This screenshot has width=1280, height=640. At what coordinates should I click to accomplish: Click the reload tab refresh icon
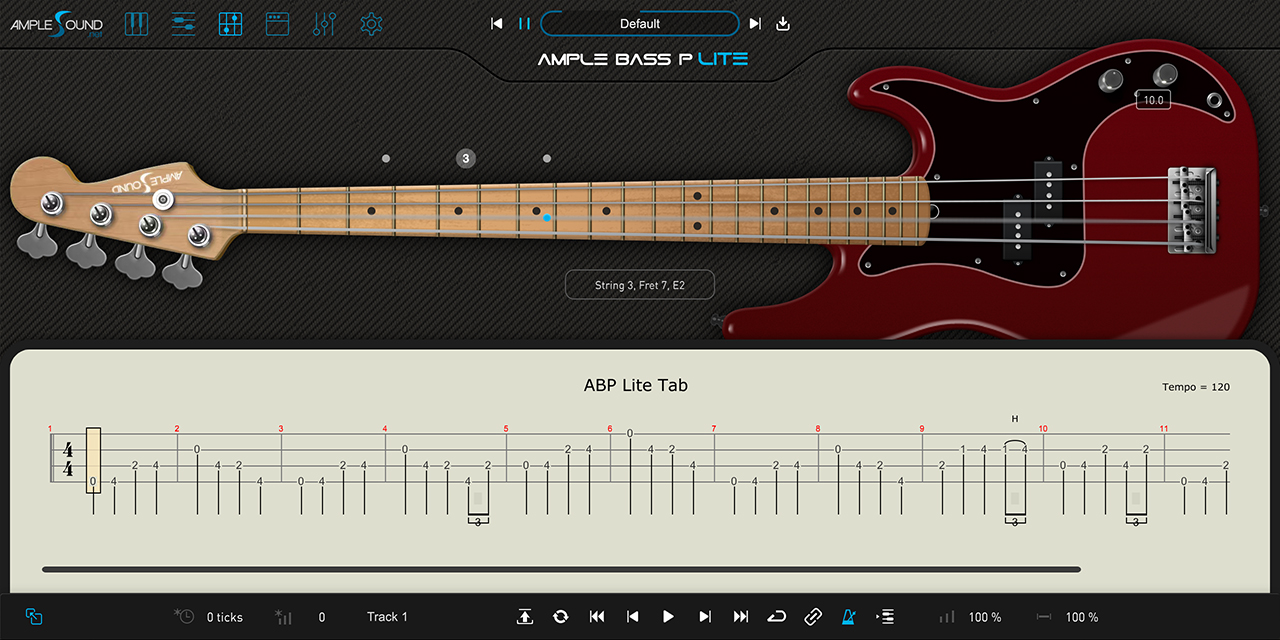click(560, 617)
